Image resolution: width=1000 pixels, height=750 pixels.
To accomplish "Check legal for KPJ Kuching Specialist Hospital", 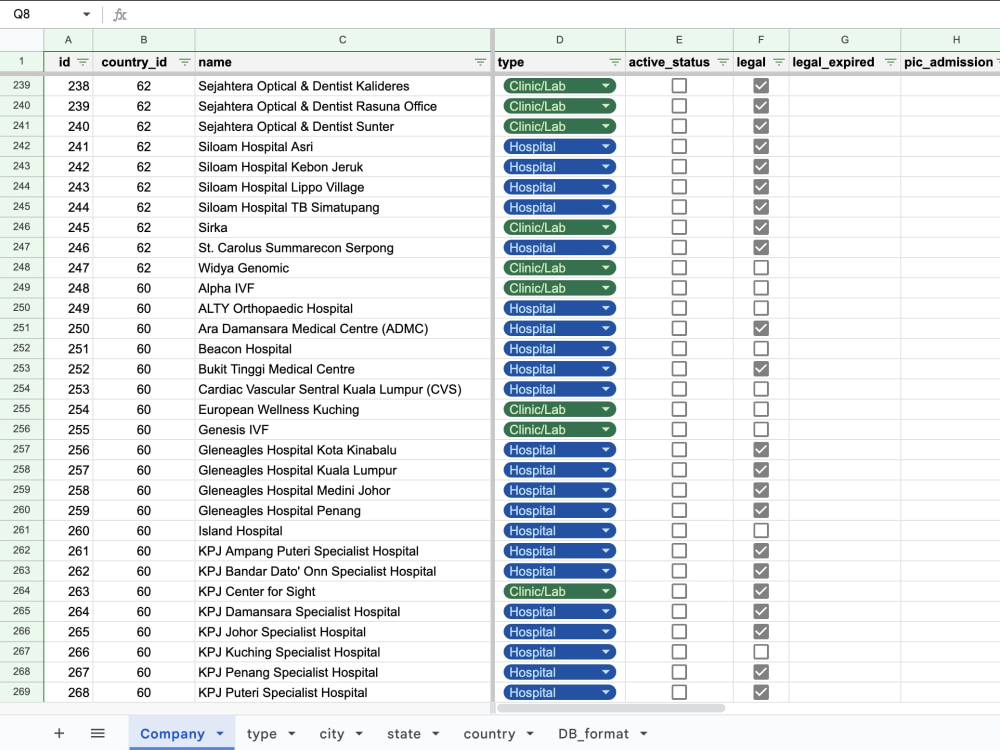I will (x=761, y=652).
